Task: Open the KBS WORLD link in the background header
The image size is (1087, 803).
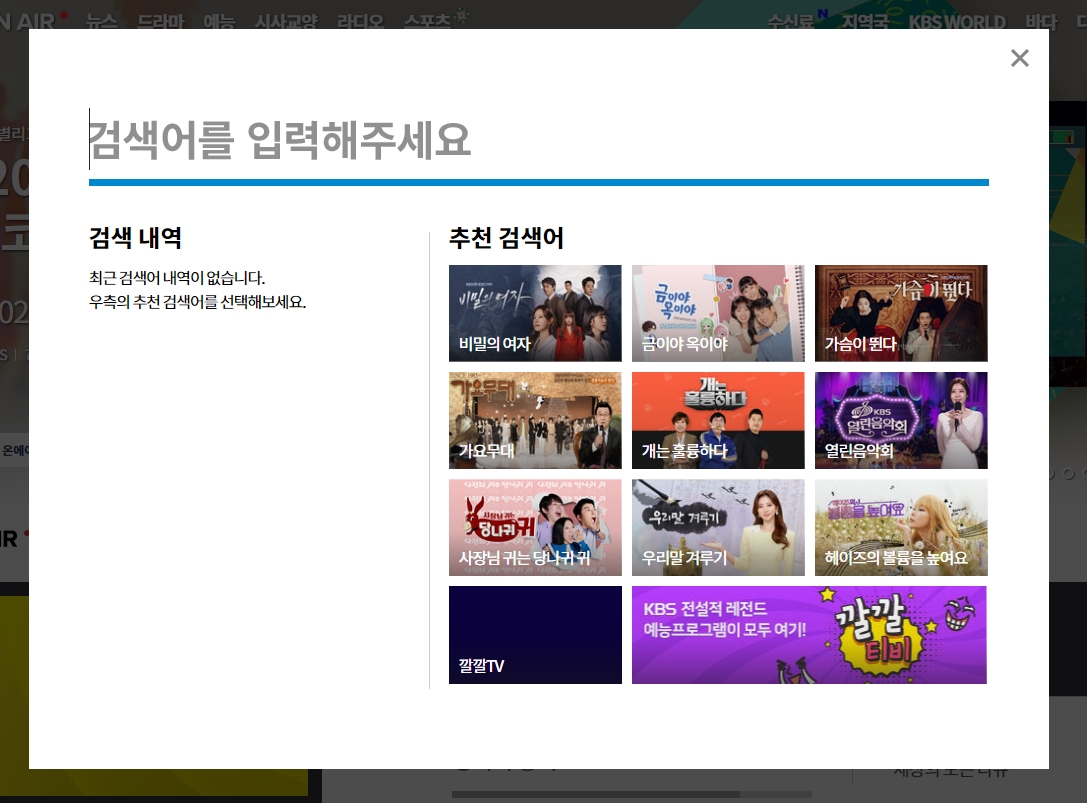Action: coord(957,21)
